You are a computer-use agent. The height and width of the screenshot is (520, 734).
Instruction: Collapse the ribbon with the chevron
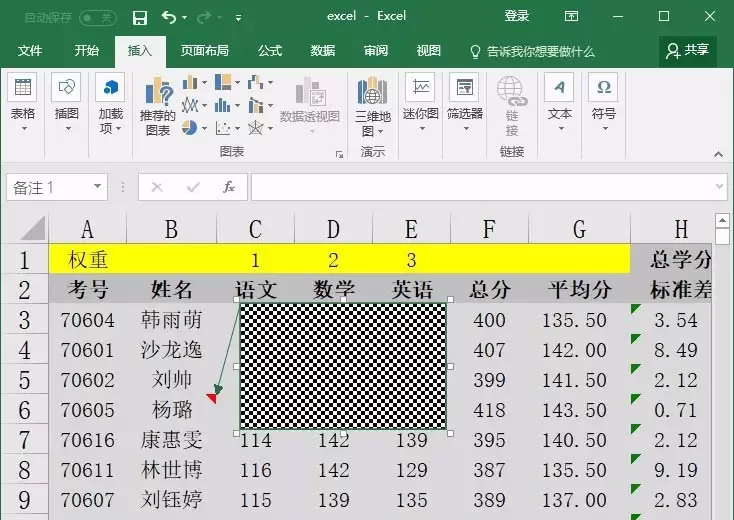pyautogui.click(x=719, y=154)
